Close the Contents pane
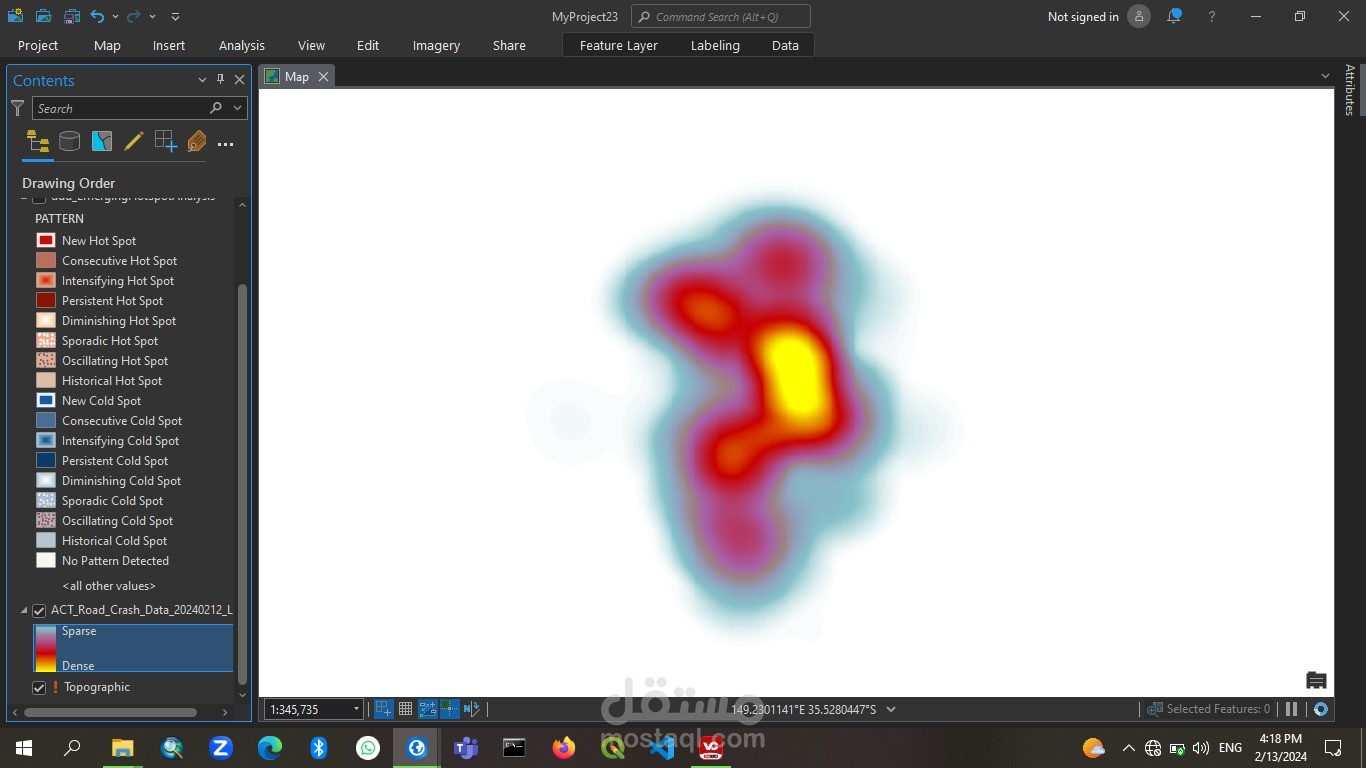The height and width of the screenshot is (768, 1366). [239, 80]
